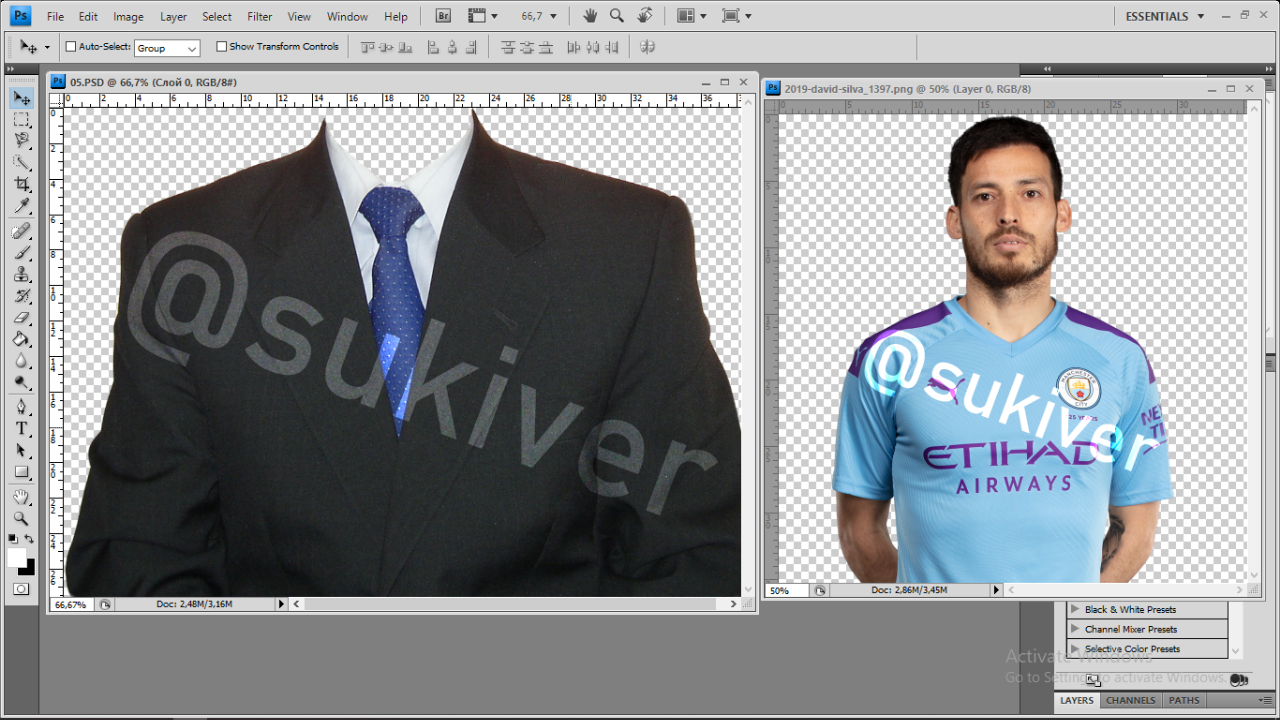Select the Brush tool

coord(21,253)
